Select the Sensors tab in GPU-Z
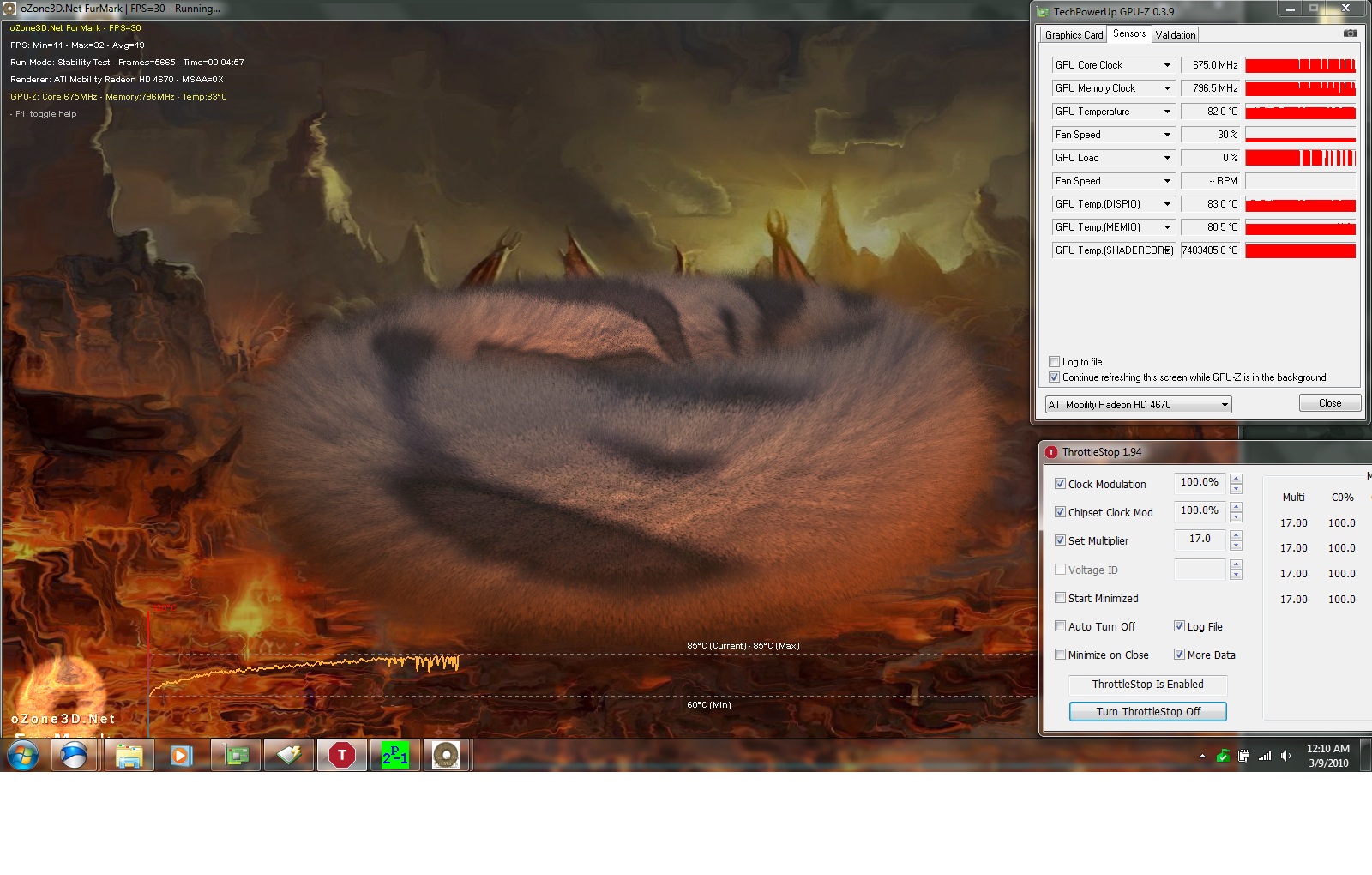The image size is (1372, 875). pyautogui.click(x=1129, y=33)
